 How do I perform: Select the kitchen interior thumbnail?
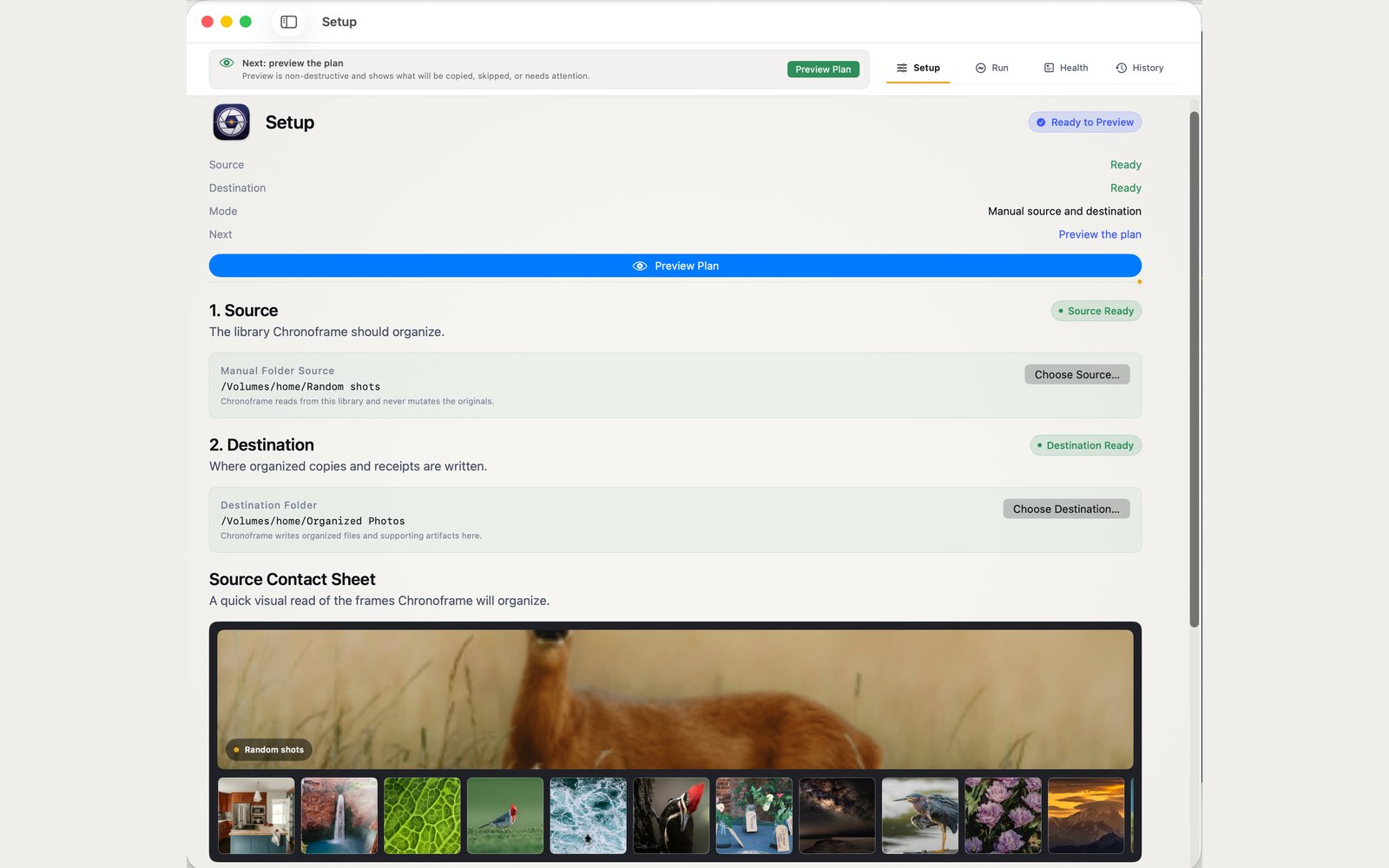[x=256, y=815]
